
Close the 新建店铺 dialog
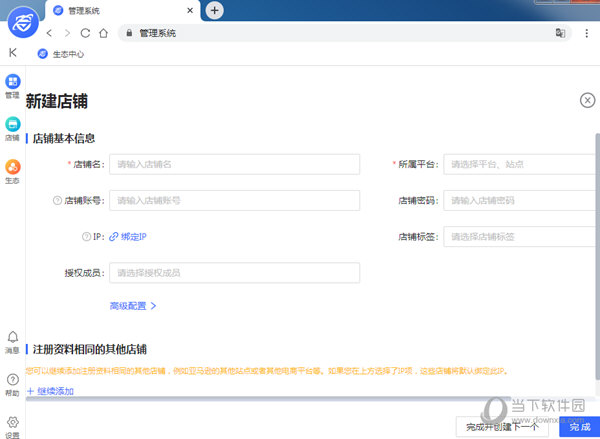pyautogui.click(x=587, y=99)
